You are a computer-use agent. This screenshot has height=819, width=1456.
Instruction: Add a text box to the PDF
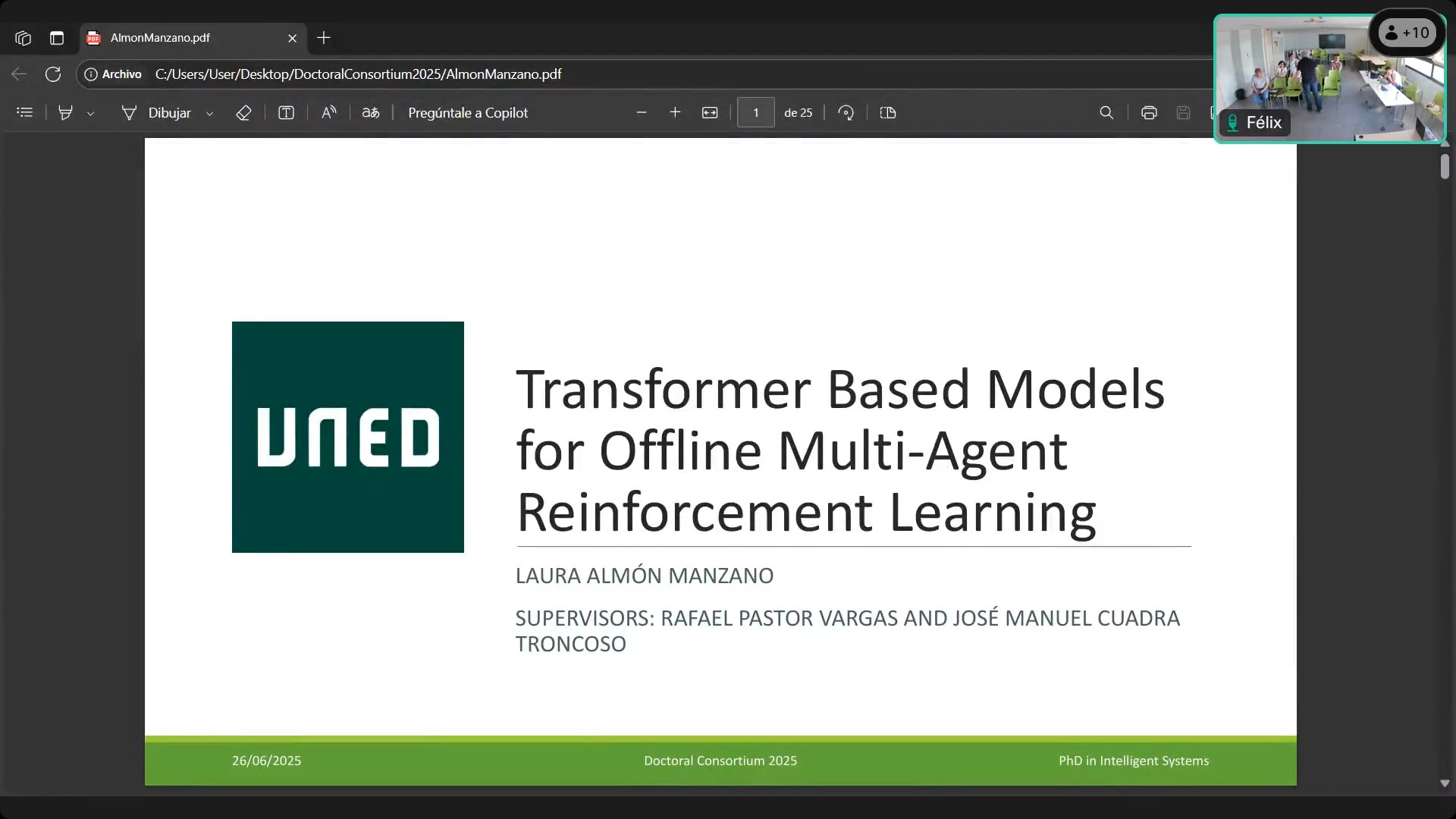tap(286, 113)
